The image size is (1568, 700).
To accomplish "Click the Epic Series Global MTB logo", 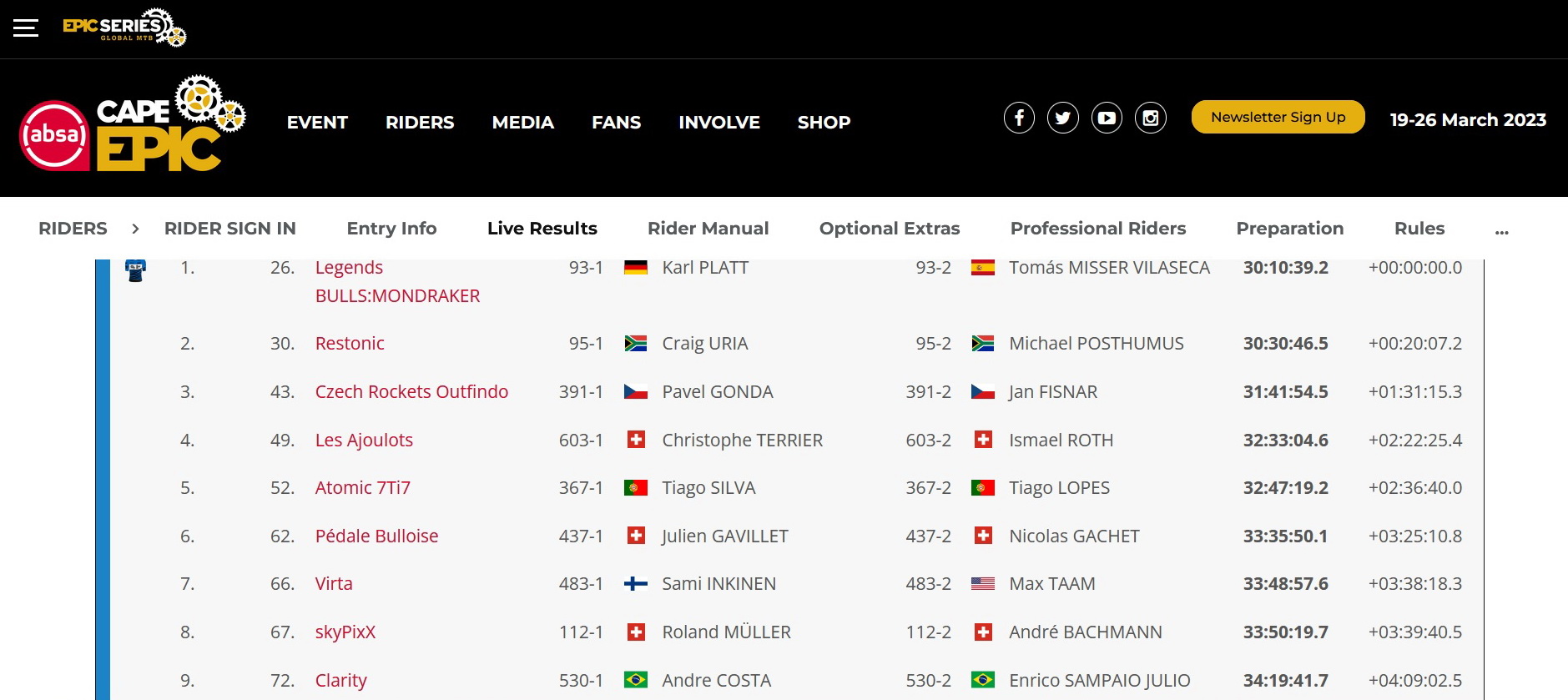I will (124, 28).
